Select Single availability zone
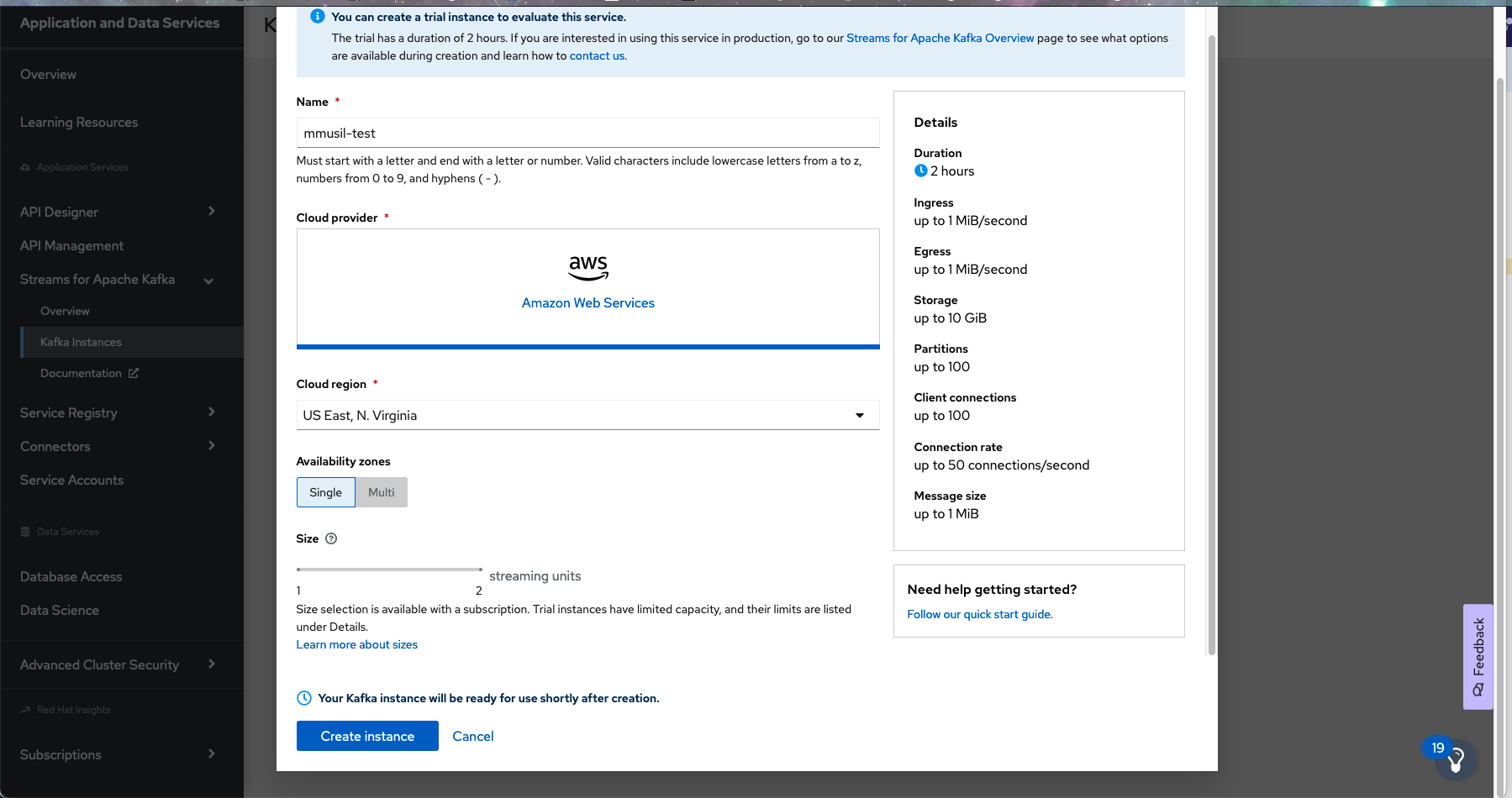 325,492
